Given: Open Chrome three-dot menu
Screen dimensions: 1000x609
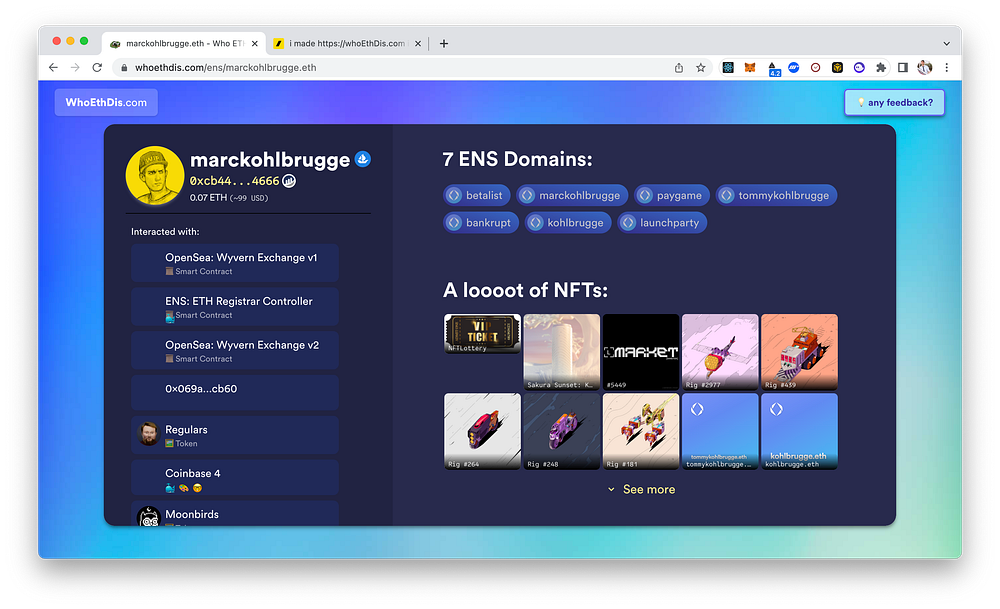Looking at the screenshot, I should tap(946, 68).
